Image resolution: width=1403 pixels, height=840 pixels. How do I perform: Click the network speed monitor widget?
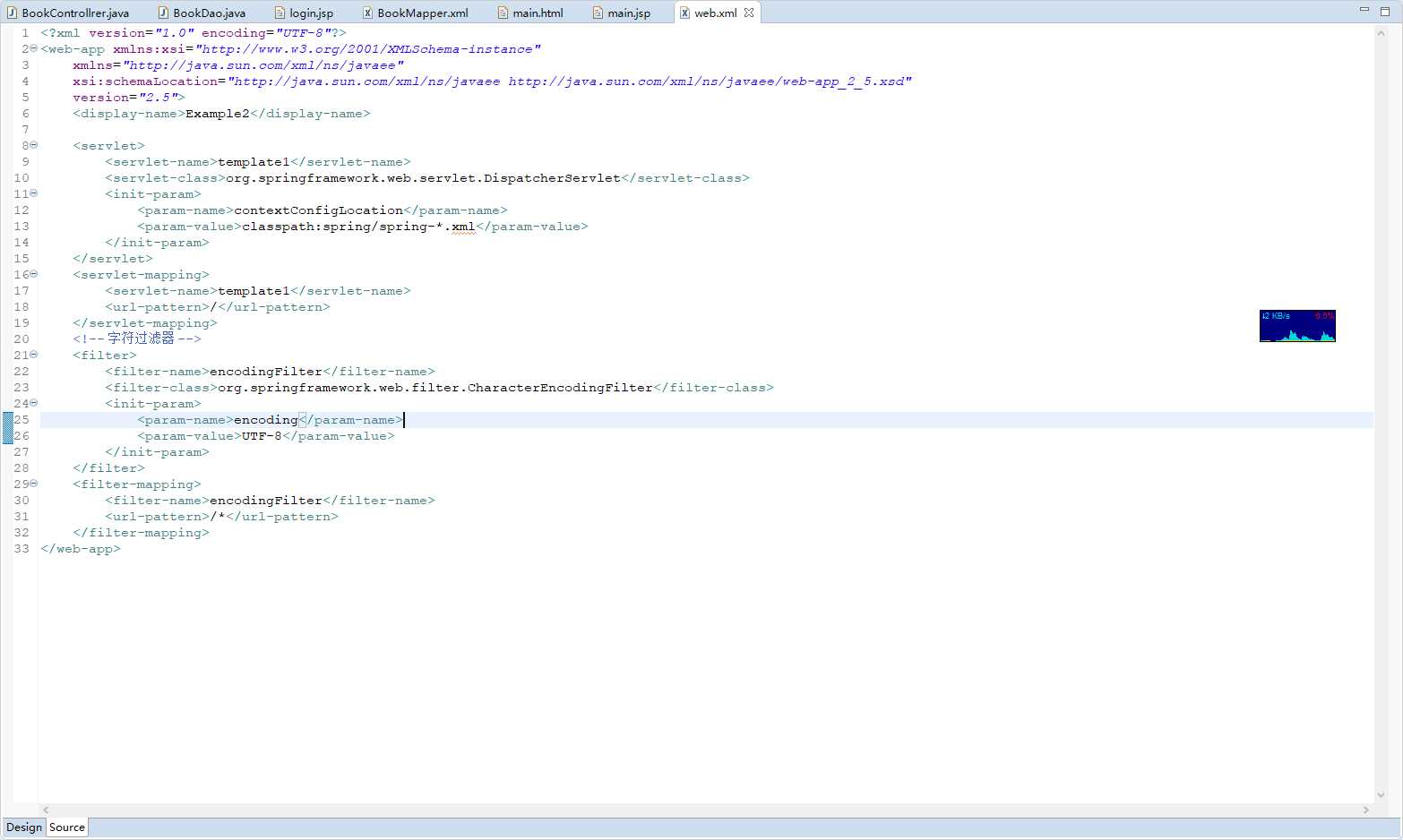1297,326
